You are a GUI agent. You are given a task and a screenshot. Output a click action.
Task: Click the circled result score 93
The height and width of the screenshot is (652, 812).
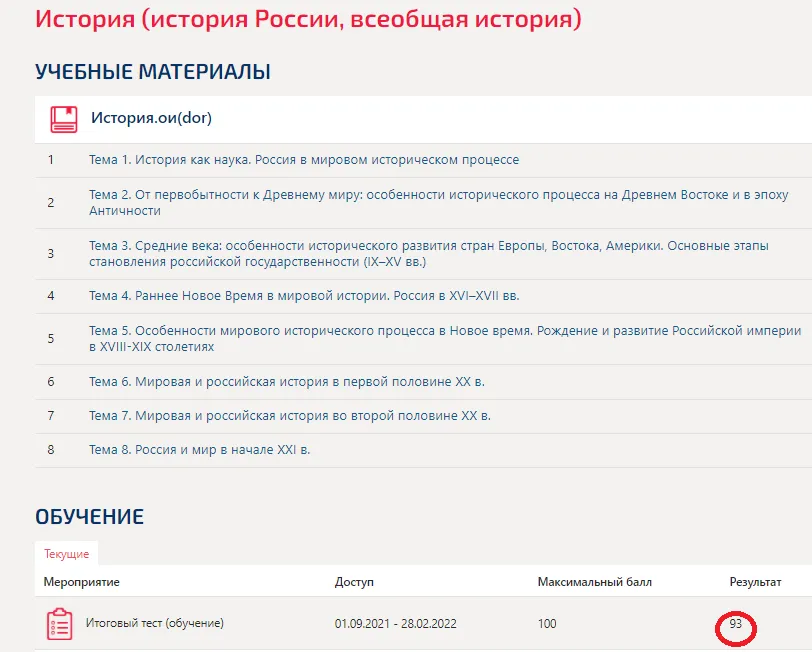[736, 625]
